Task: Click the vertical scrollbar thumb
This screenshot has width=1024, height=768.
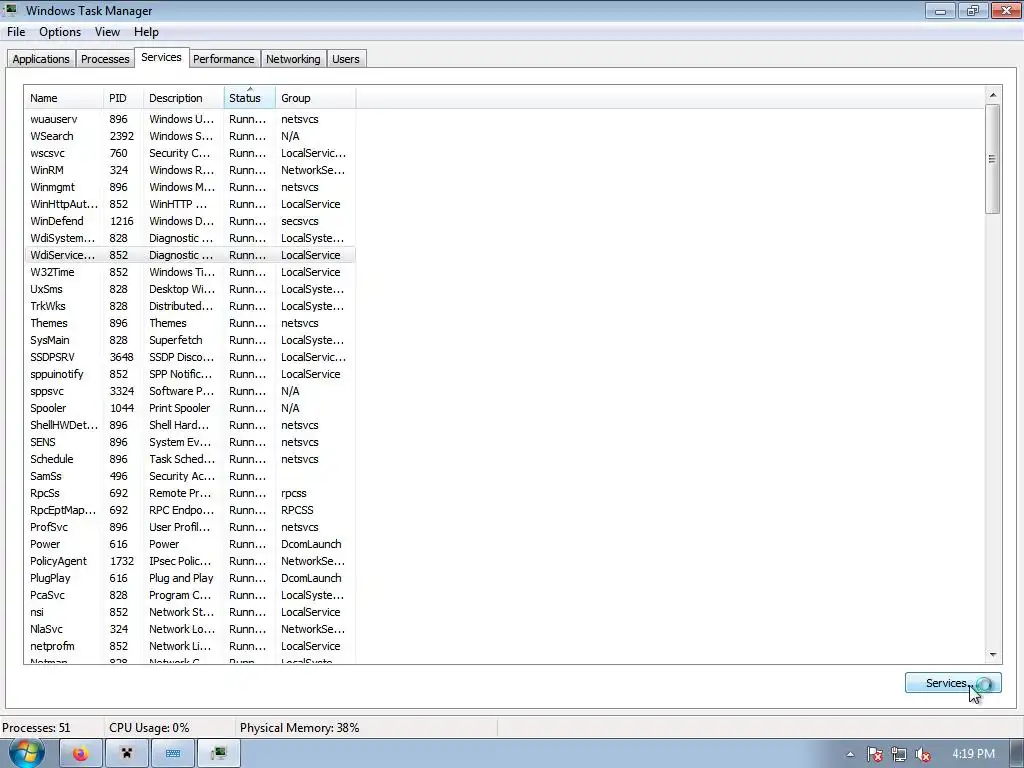Action: tap(993, 159)
